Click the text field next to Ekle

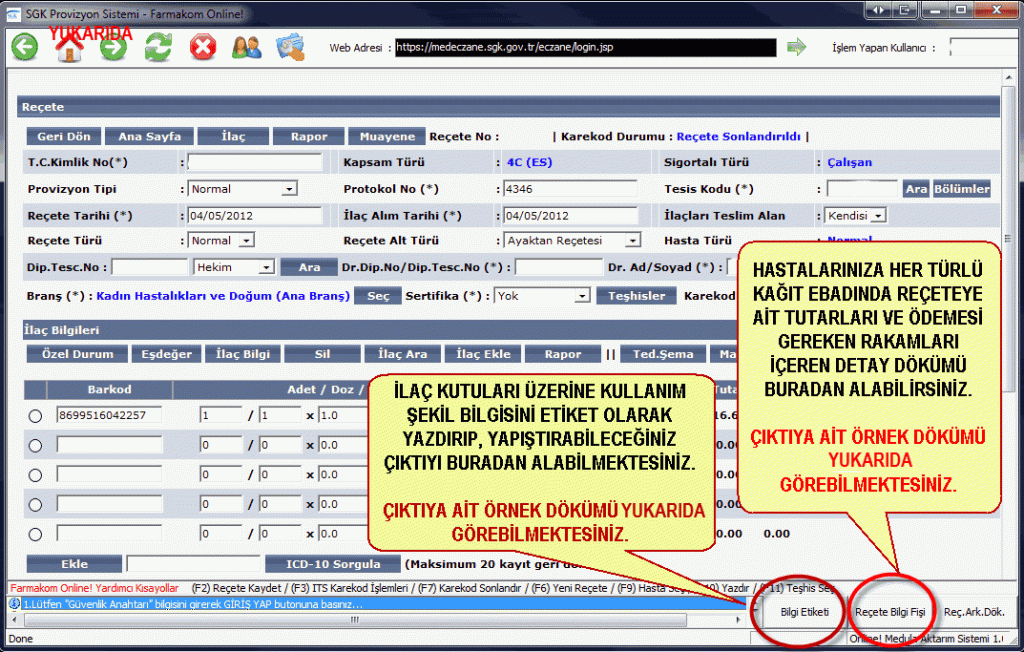[193, 564]
